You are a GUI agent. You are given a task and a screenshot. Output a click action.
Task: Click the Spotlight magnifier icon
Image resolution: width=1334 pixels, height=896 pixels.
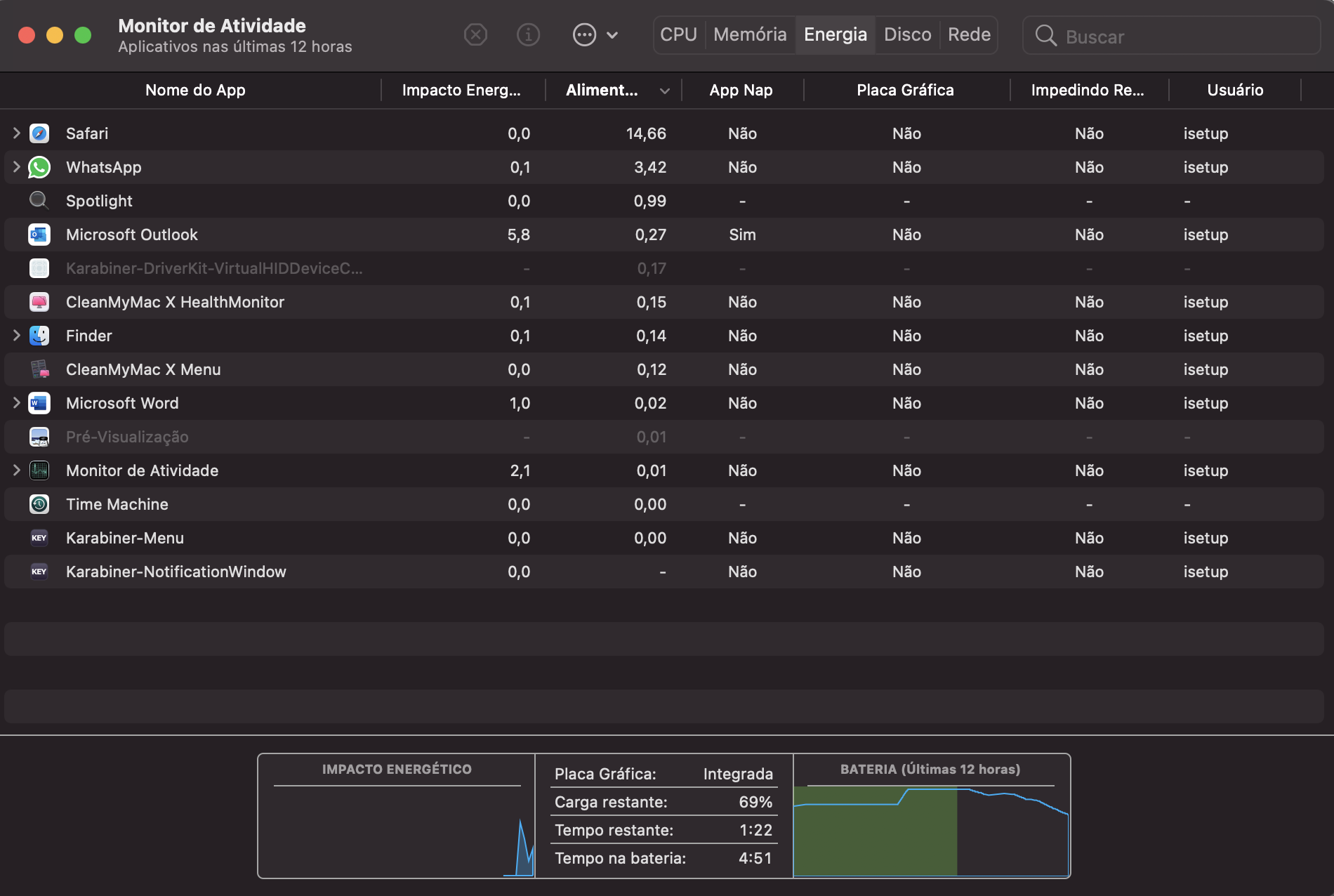[x=39, y=201]
